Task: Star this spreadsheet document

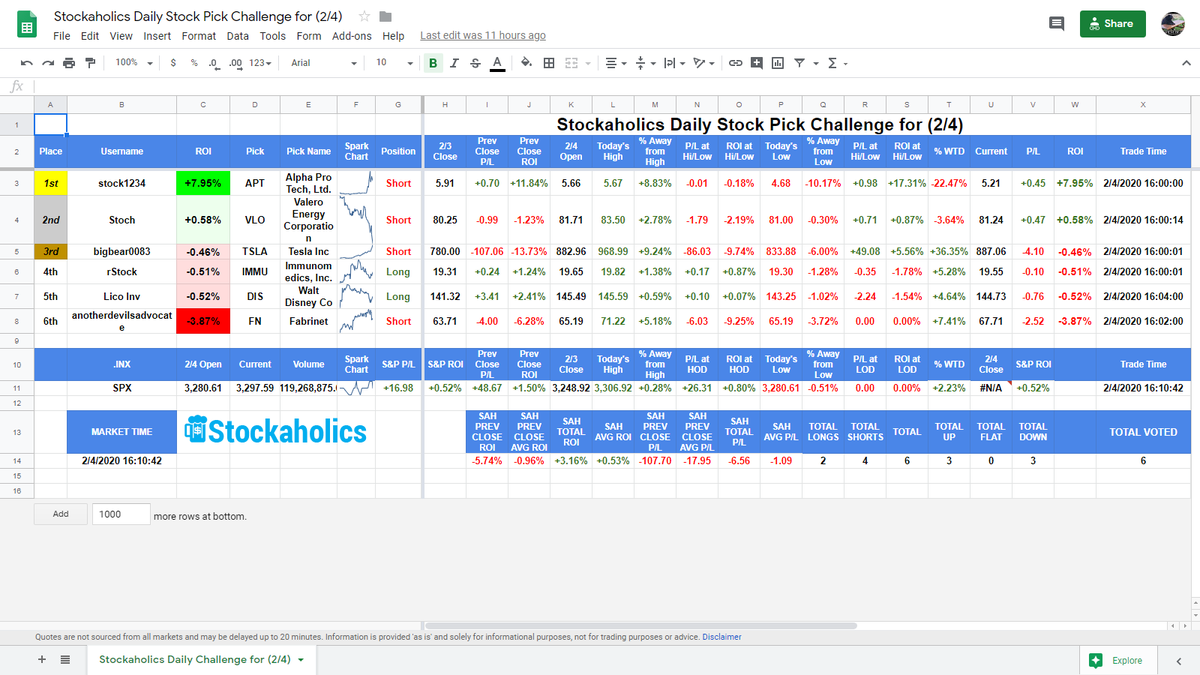Action: [x=365, y=17]
